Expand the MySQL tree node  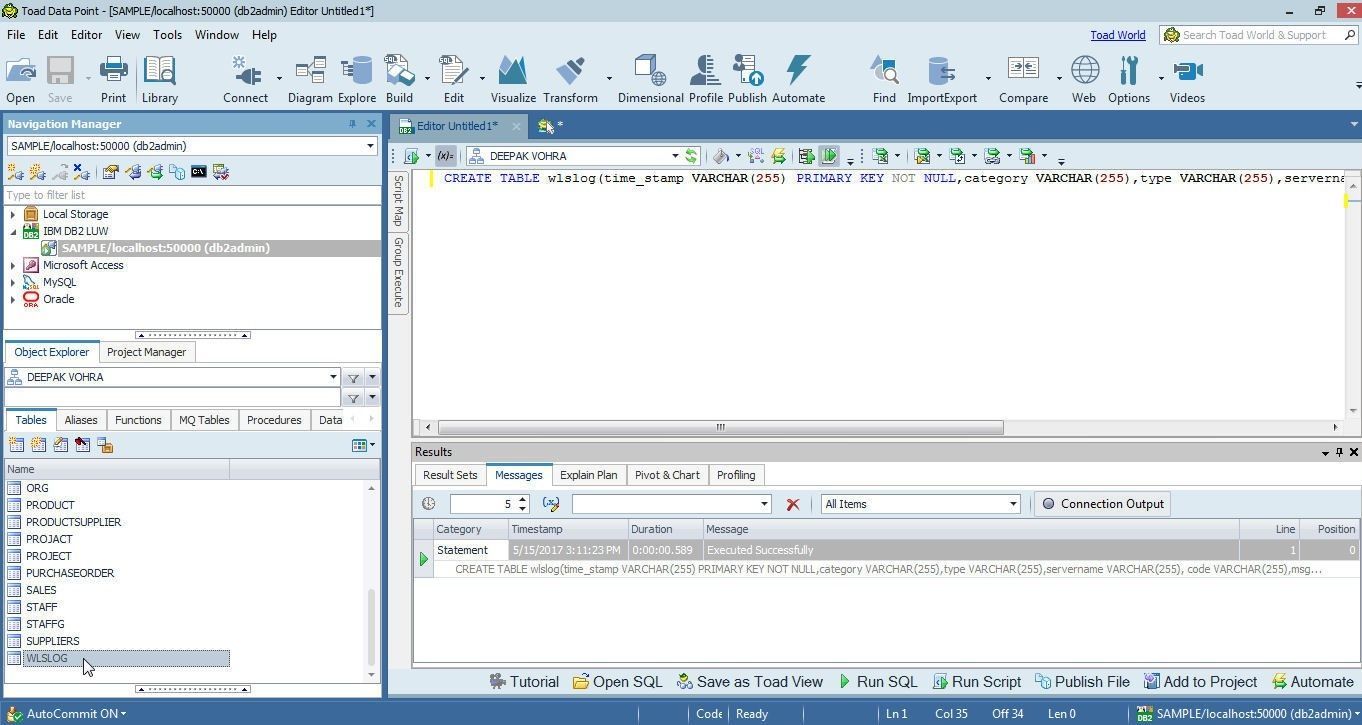tap(13, 282)
